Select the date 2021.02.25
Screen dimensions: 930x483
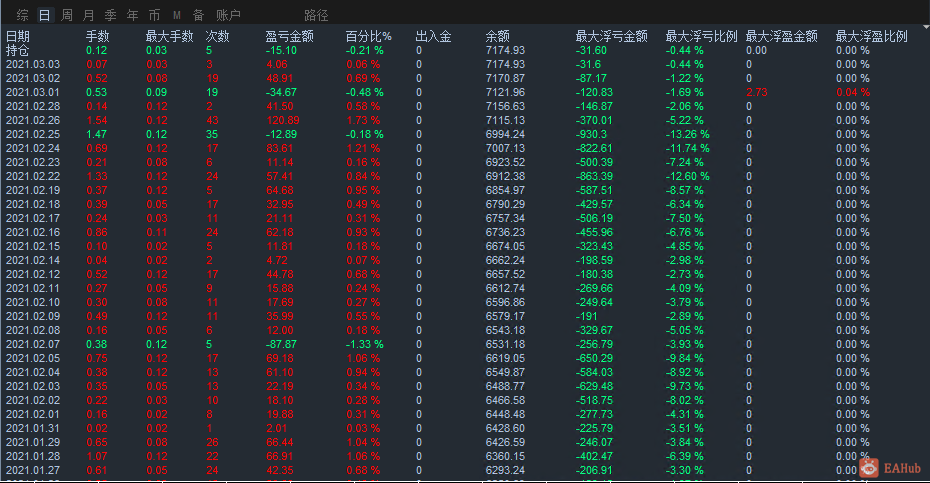[x=33, y=134]
